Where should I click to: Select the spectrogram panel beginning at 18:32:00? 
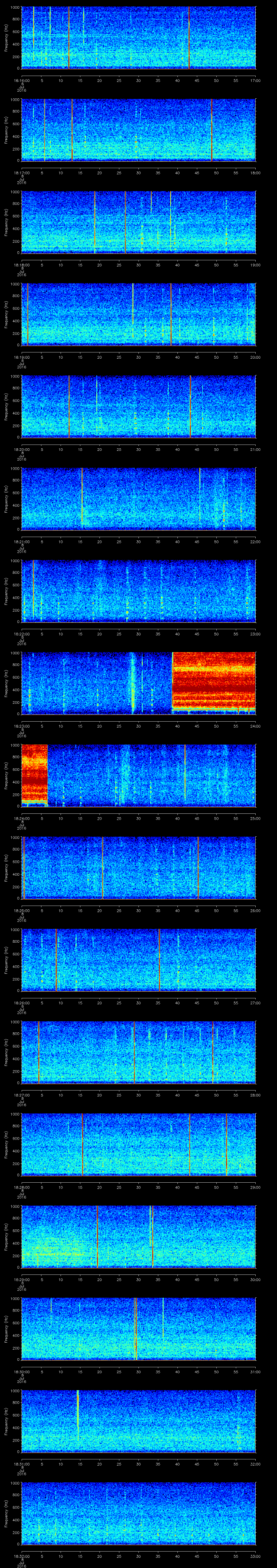138,1513
